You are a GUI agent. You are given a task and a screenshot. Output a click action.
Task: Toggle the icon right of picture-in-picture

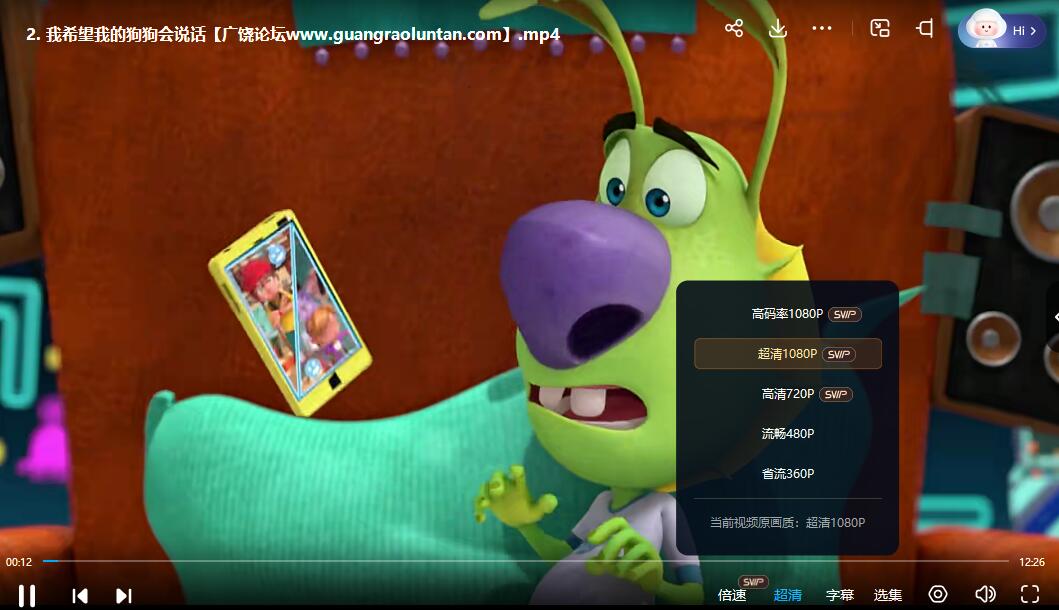(x=925, y=28)
